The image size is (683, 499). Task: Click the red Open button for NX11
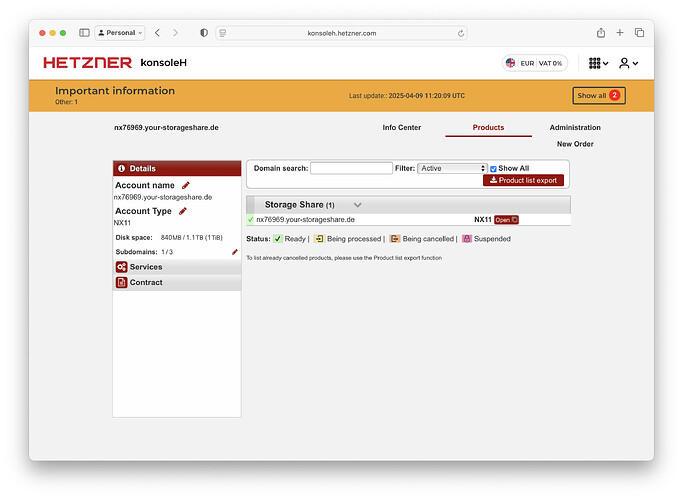click(506, 220)
